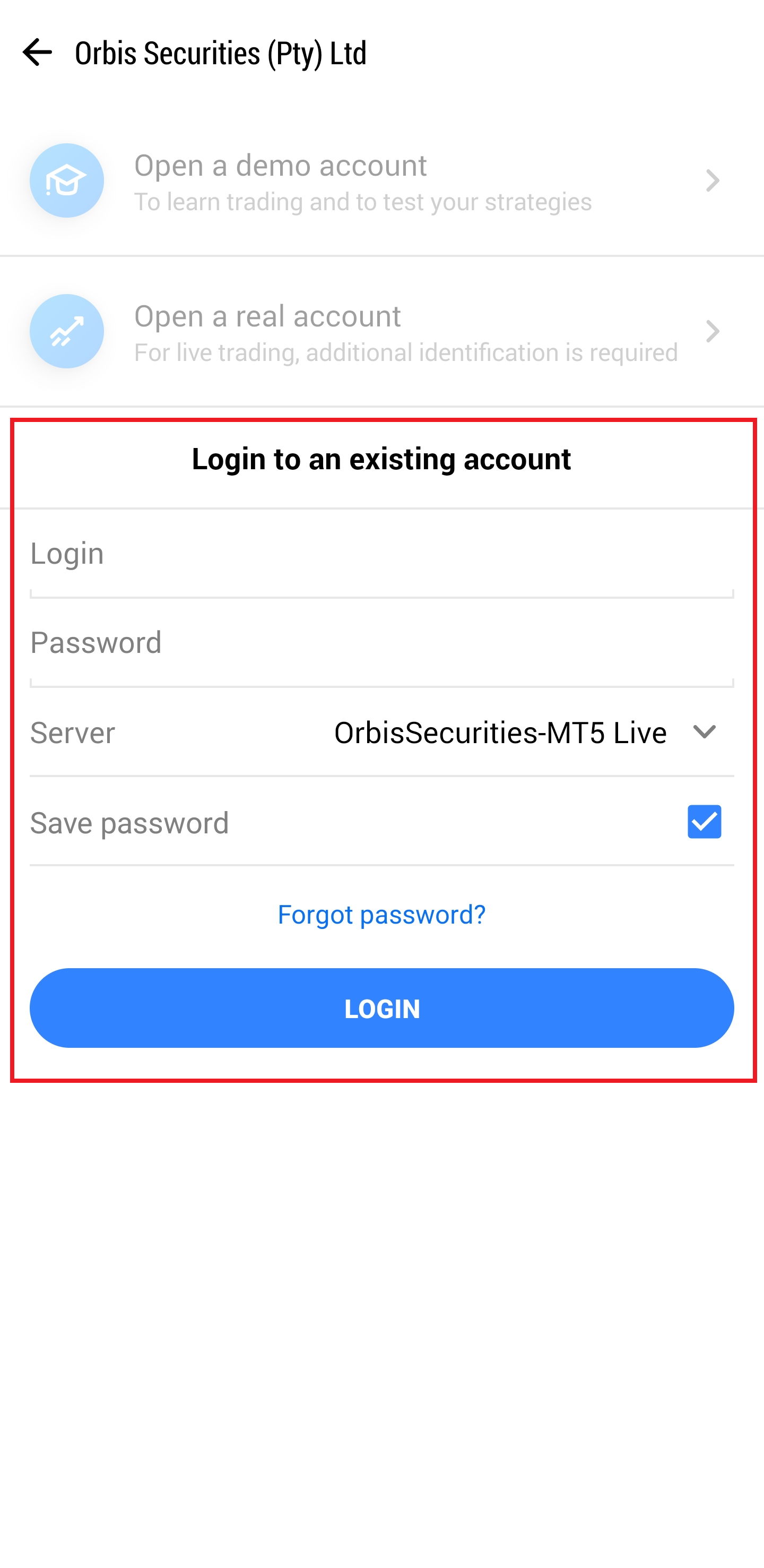The height and width of the screenshot is (1568, 764).
Task: Click the chevron beside real account
Action: (x=713, y=332)
